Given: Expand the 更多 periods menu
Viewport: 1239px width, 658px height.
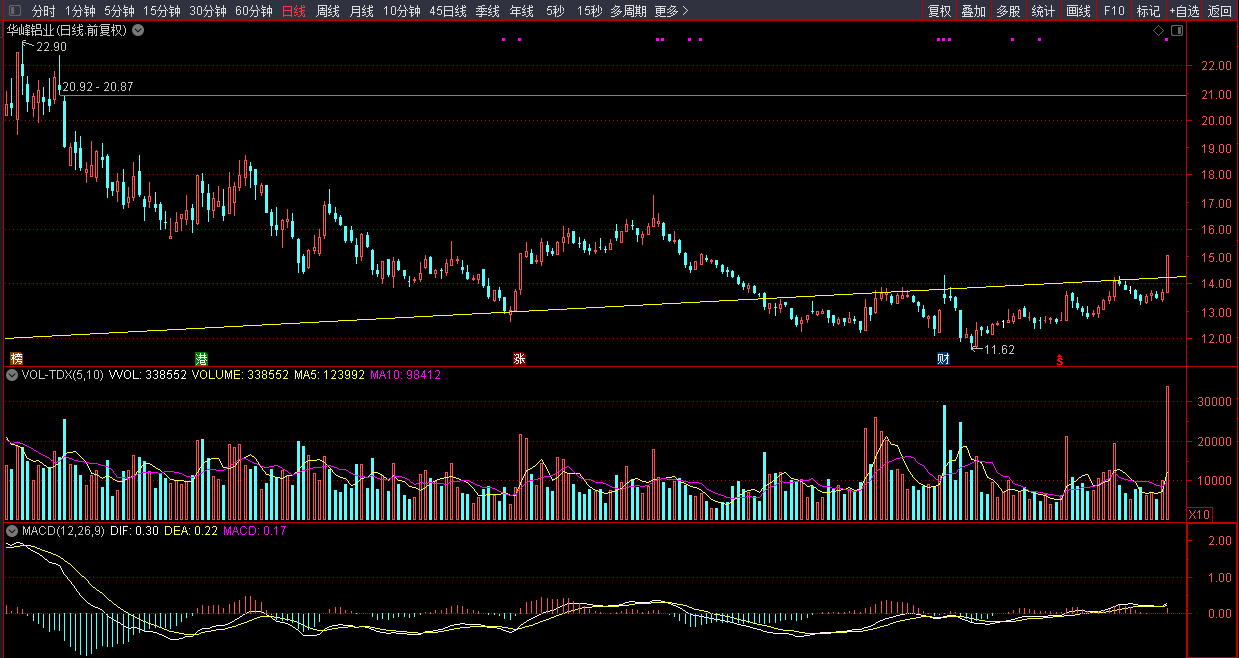Looking at the screenshot, I should pos(671,12).
